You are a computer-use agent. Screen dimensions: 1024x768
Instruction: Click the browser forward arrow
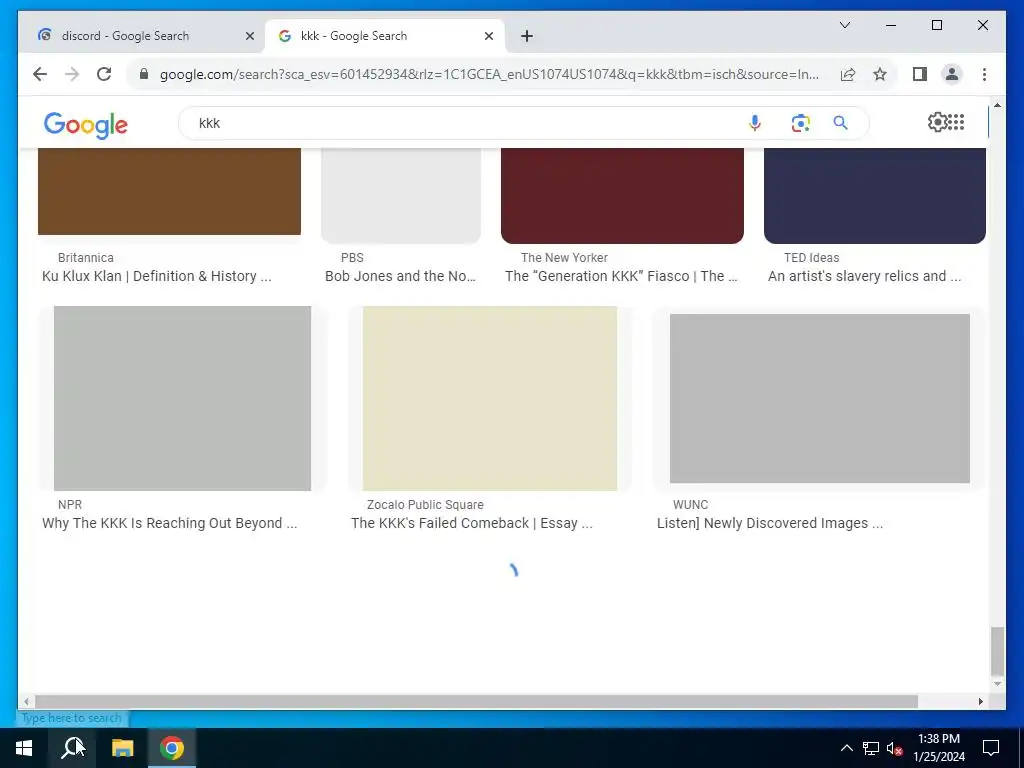72,74
